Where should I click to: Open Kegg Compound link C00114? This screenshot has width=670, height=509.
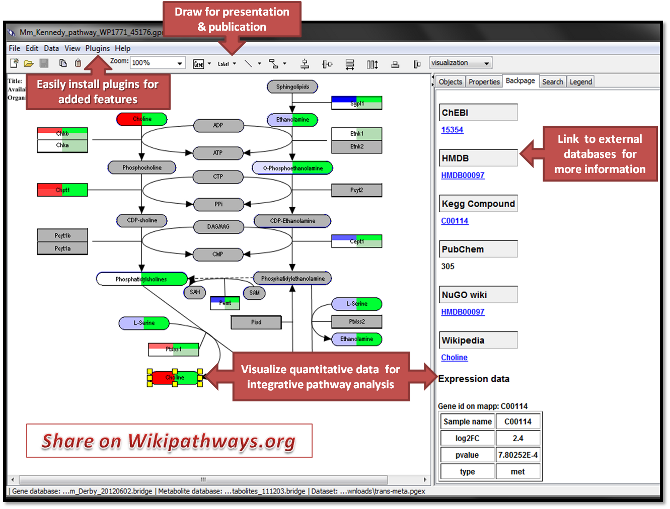click(454, 221)
